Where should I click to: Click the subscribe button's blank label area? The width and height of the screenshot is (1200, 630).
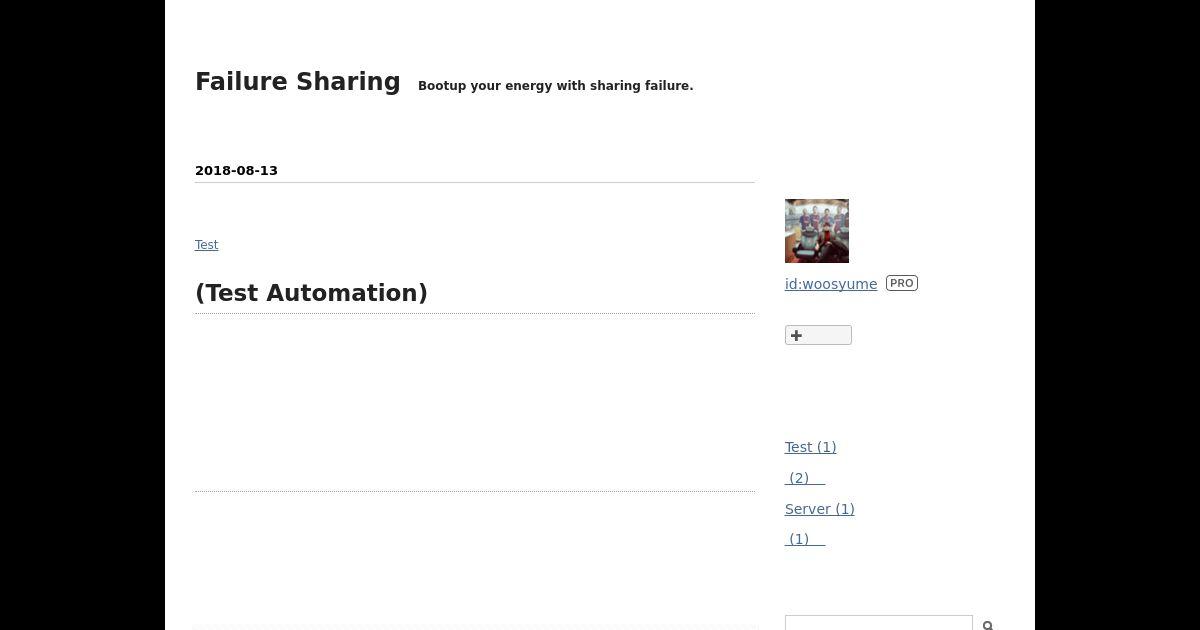[x=827, y=336]
